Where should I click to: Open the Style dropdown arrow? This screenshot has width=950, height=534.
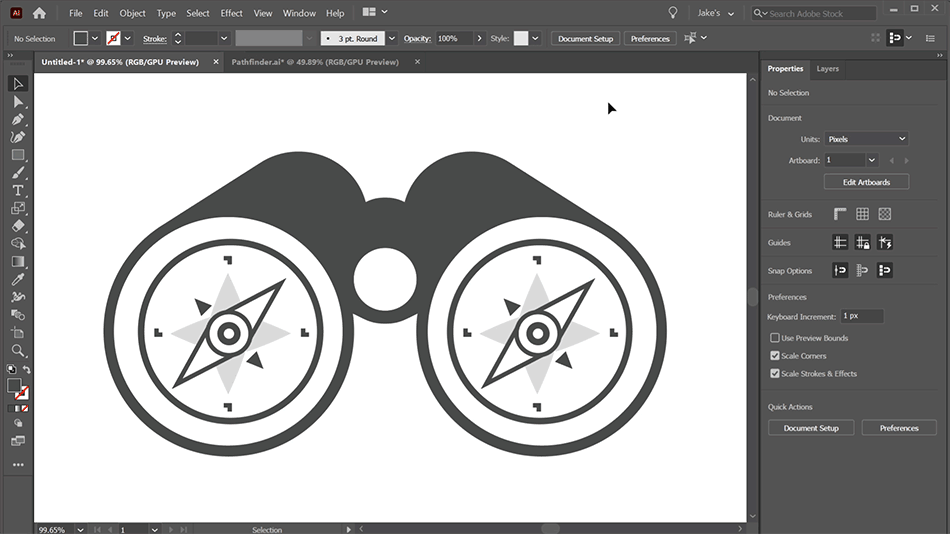click(535, 38)
